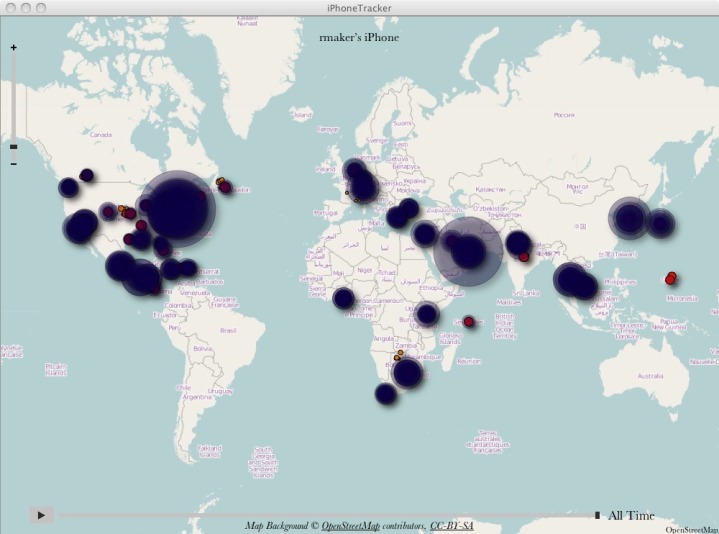The width and height of the screenshot is (719, 534).
Task: Click the Venezuela map label
Action: pyautogui.click(x=195, y=292)
